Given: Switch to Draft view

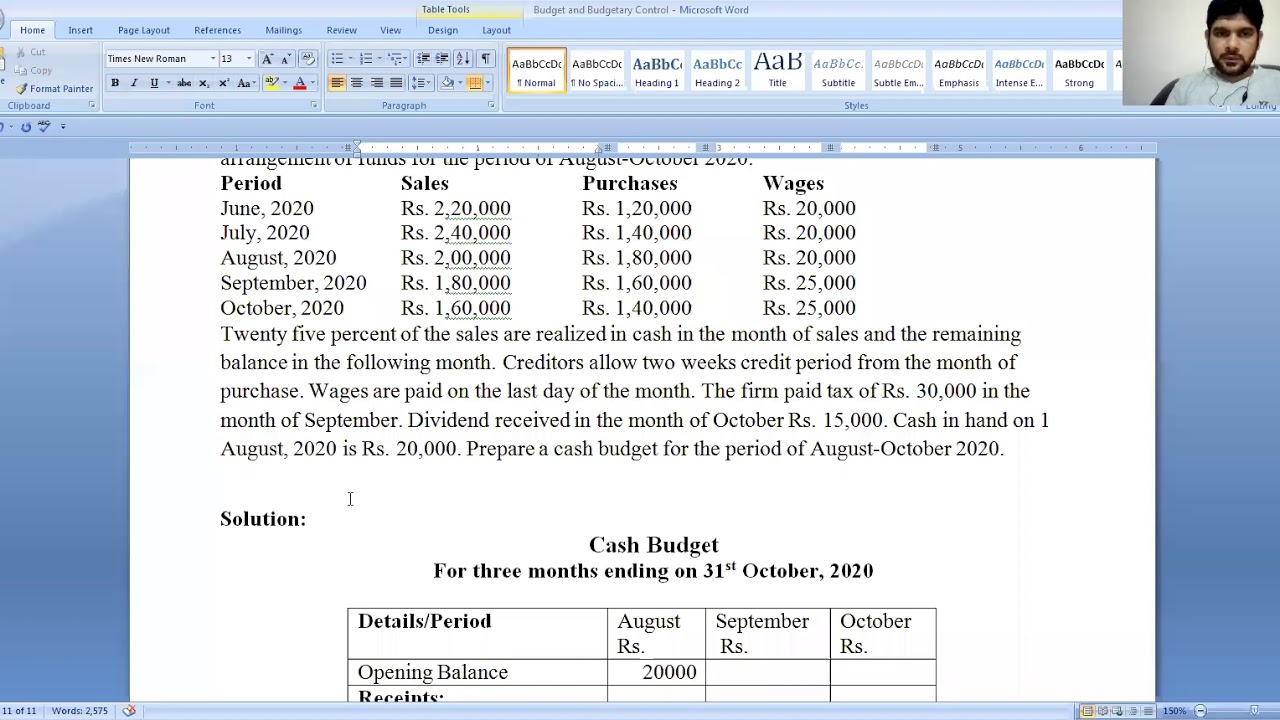Looking at the screenshot, I should coord(1148,711).
